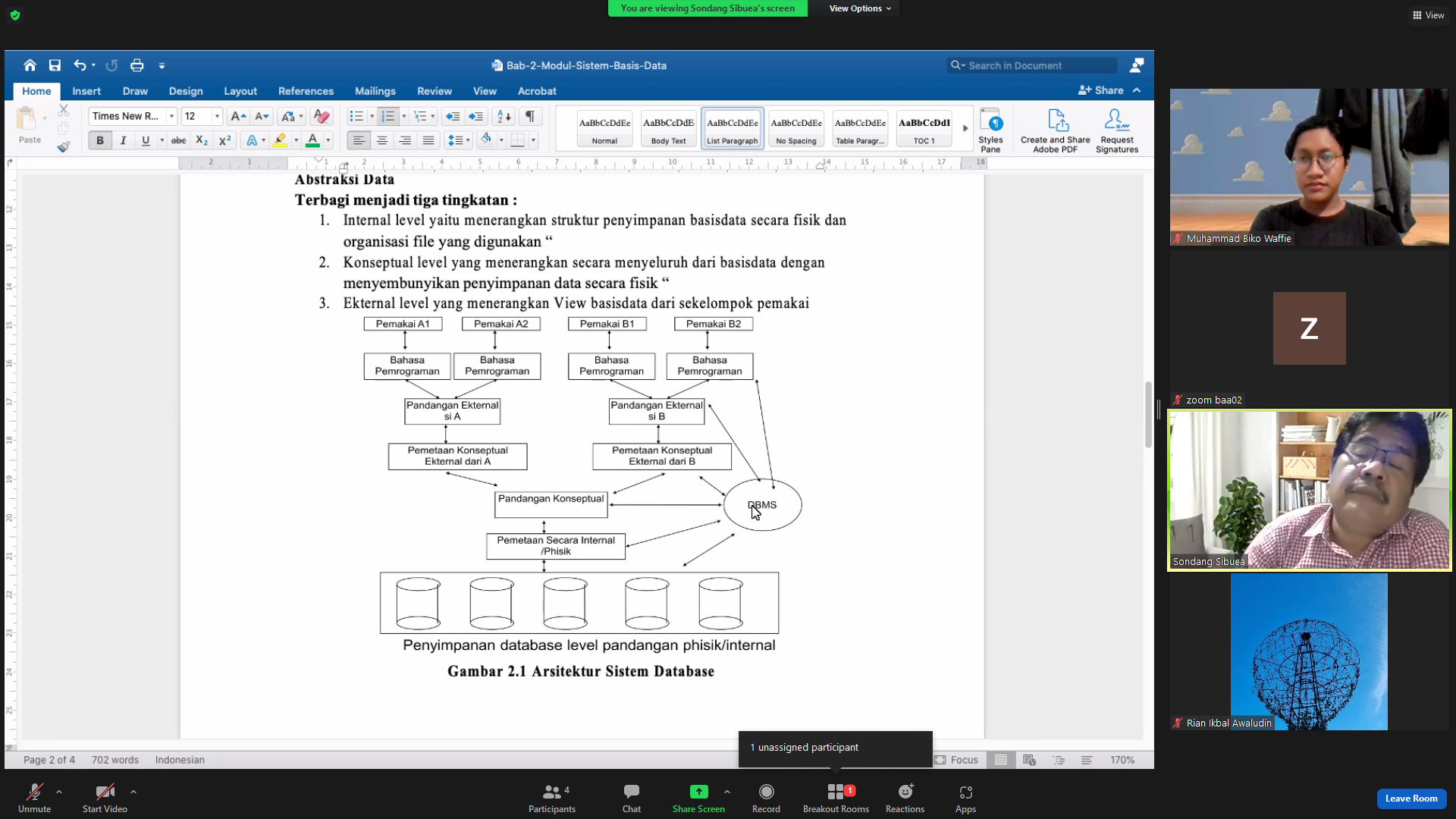Screen dimensions: 1456x819
Task: Click the Save document icon
Action: pos(55,65)
